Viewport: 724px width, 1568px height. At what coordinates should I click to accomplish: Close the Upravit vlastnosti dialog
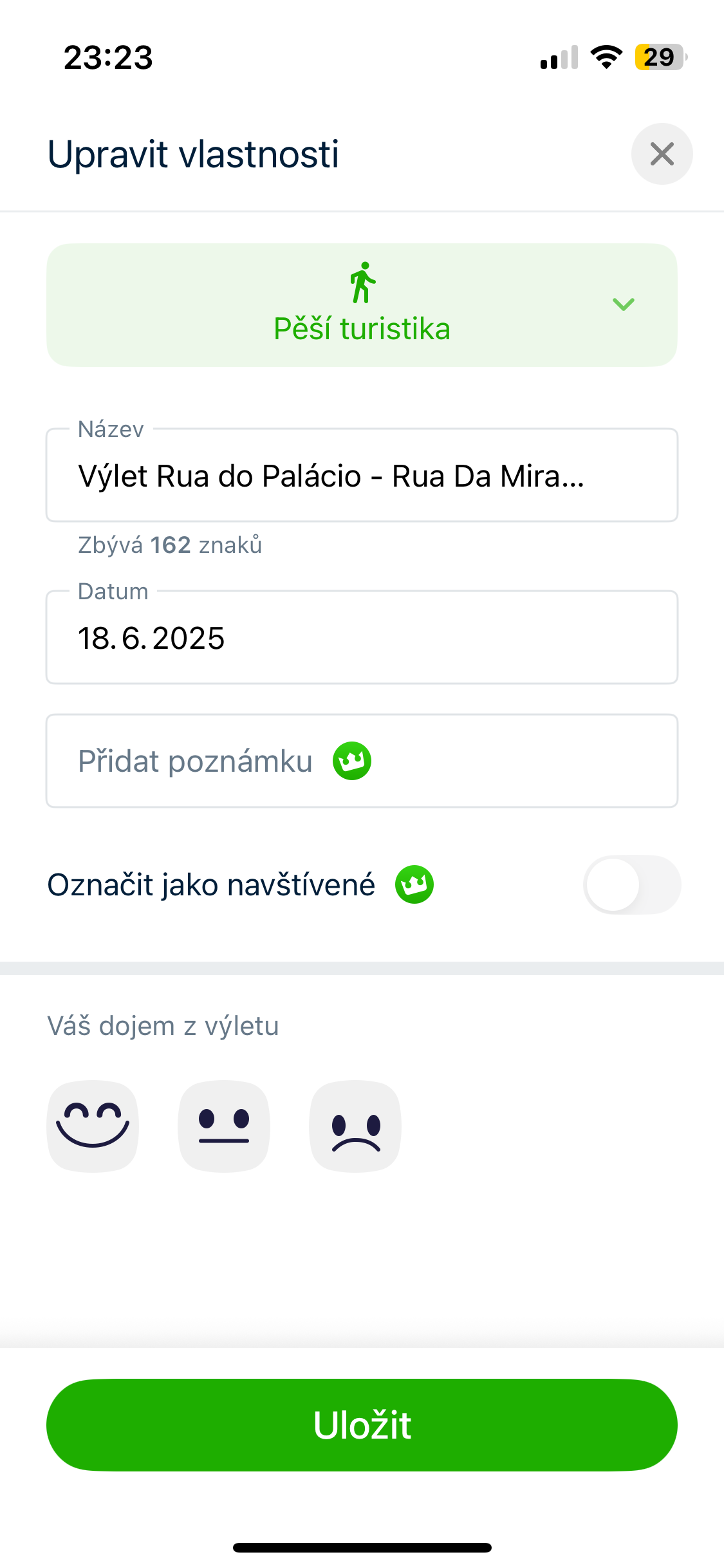coord(662,154)
